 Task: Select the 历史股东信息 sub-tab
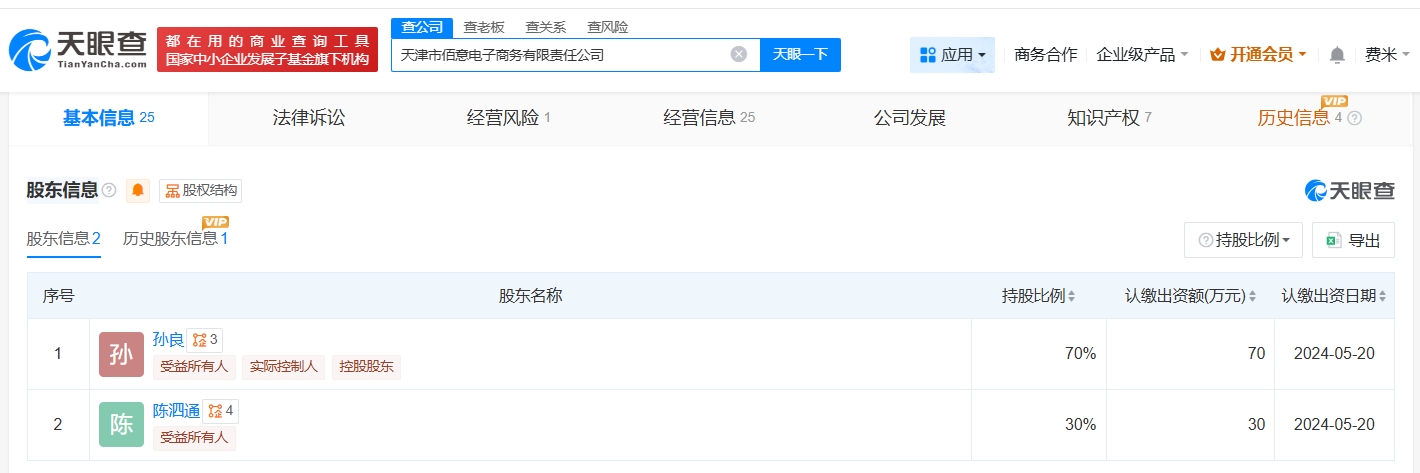176,239
